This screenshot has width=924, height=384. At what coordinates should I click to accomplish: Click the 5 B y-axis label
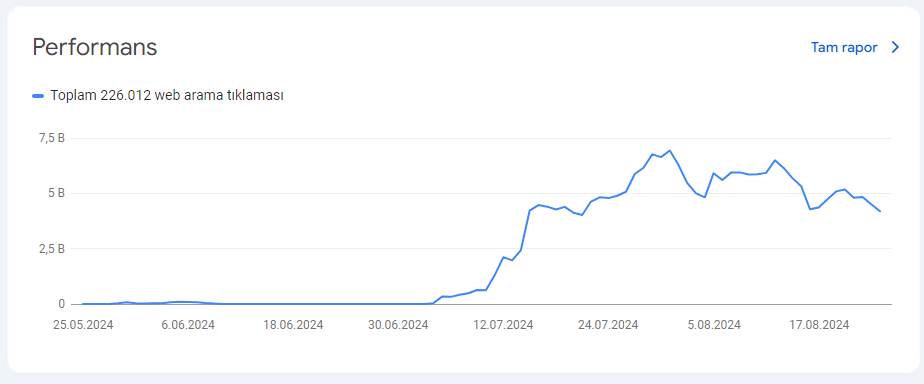coord(57,193)
